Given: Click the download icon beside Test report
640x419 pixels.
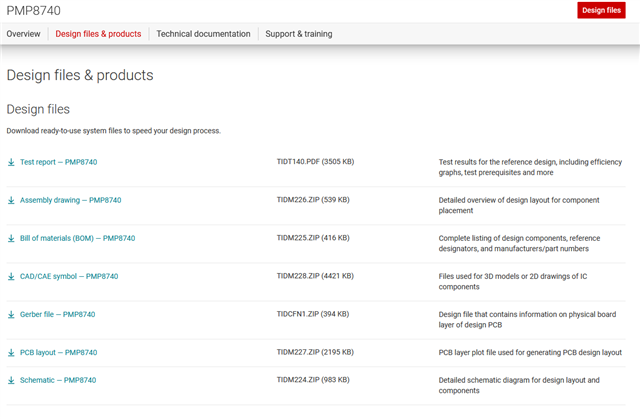Looking at the screenshot, I should point(11,162).
